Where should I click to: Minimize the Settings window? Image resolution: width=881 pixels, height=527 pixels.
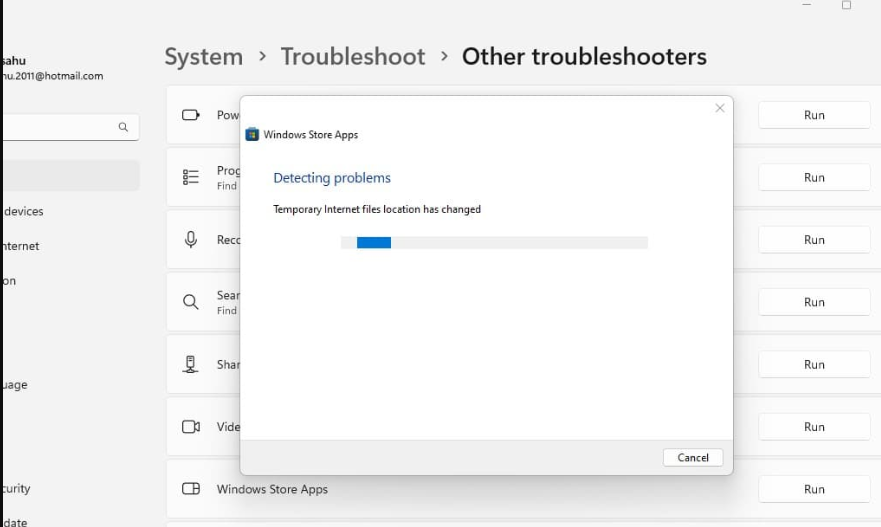coord(807,4)
